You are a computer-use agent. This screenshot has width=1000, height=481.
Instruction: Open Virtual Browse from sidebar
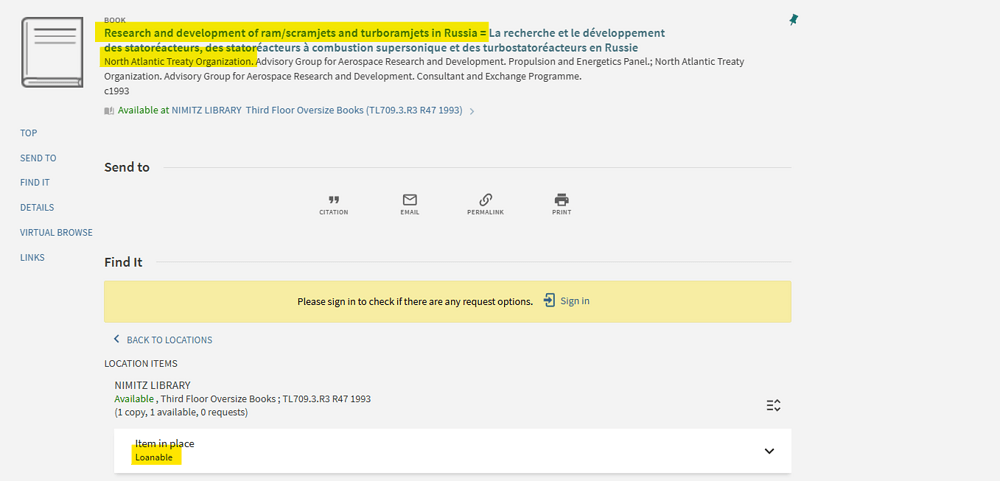(56, 233)
